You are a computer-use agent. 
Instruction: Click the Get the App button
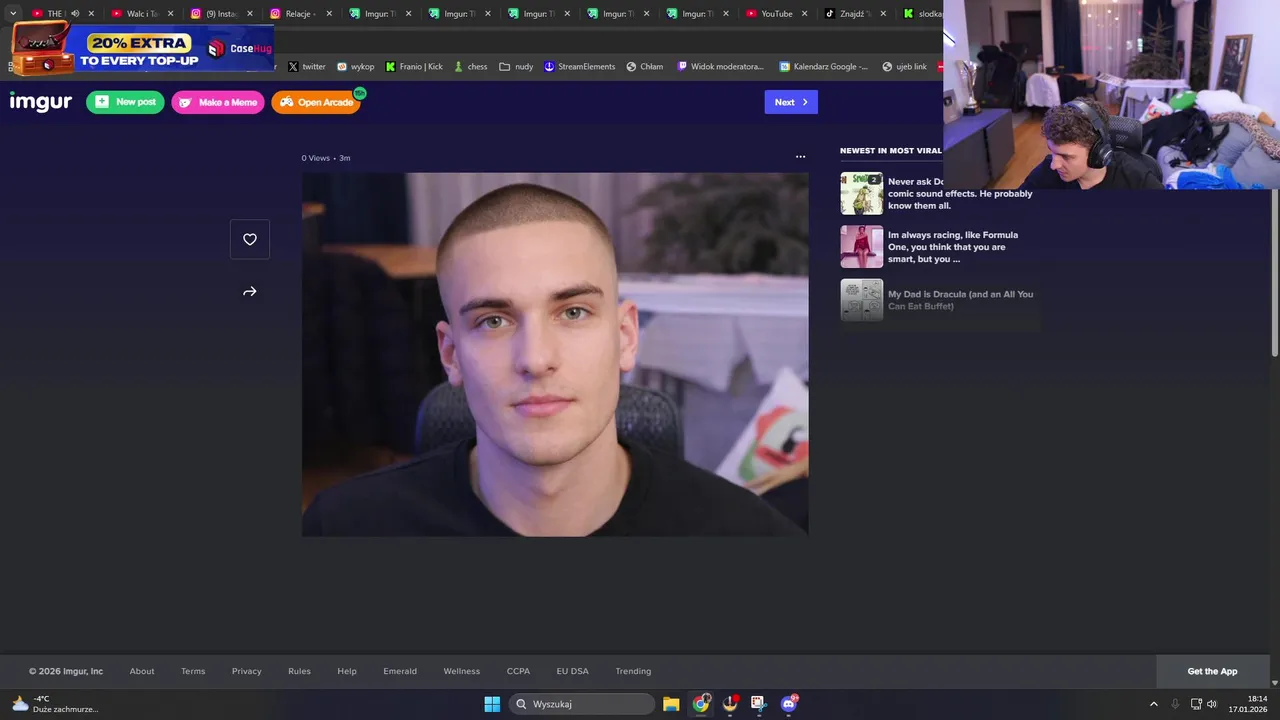[1212, 671]
